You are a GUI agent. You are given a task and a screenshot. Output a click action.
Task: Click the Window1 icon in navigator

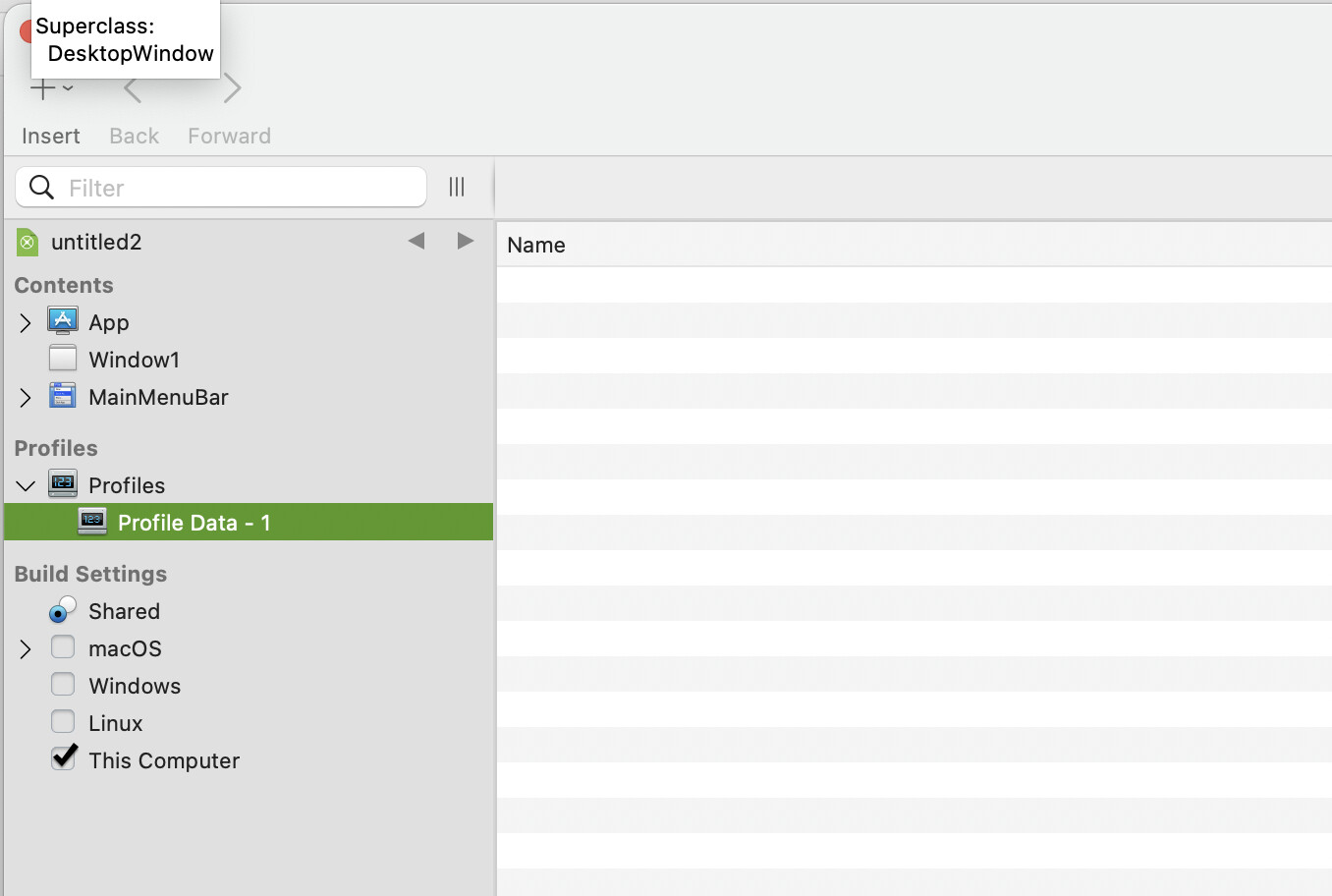[63, 359]
